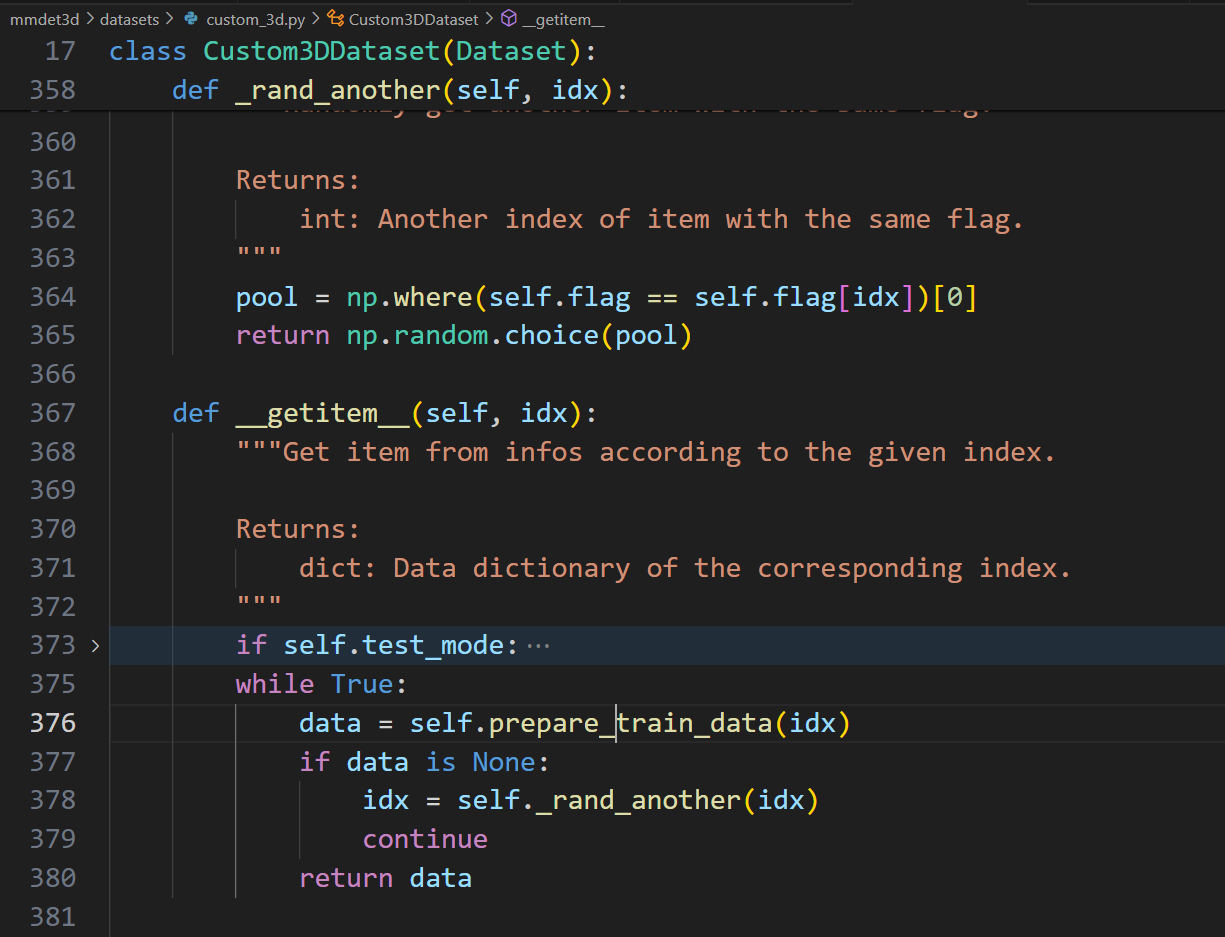The width and height of the screenshot is (1225, 937).
Task: Click line number 367 in the gutter
Action: pos(52,413)
